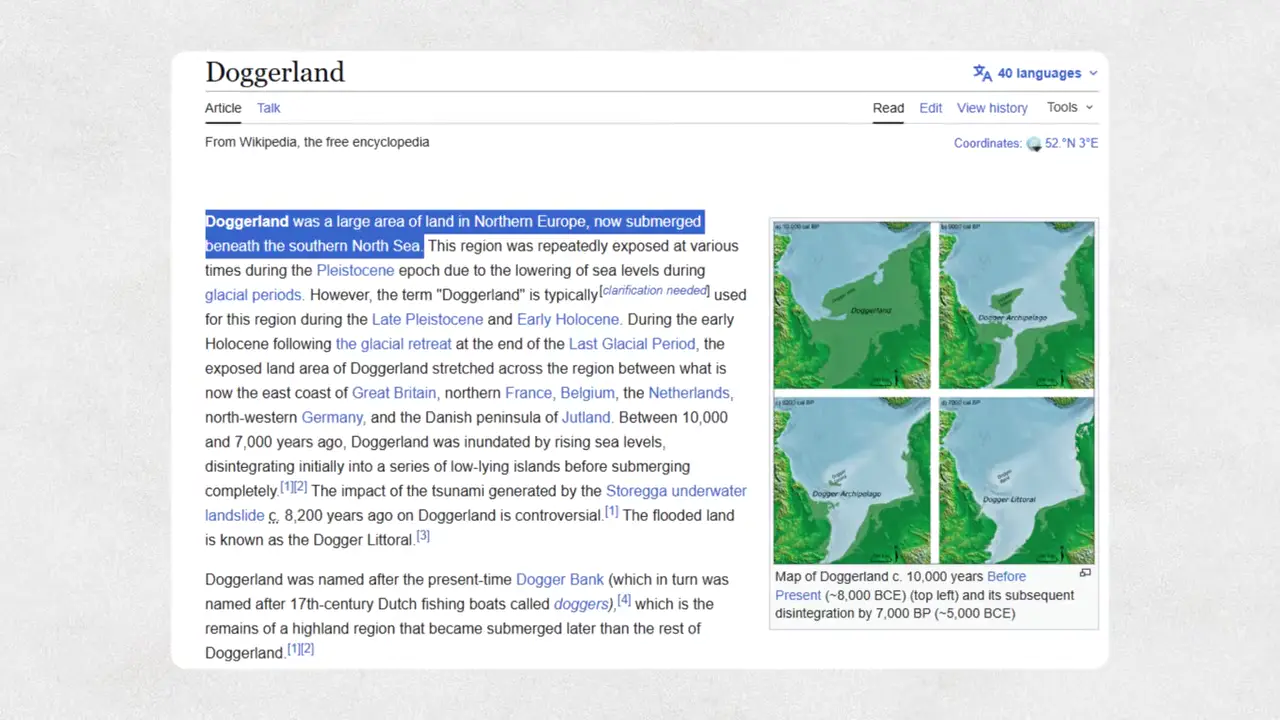This screenshot has width=1280, height=720.
Task: Select the Read tab
Action: [x=888, y=108]
